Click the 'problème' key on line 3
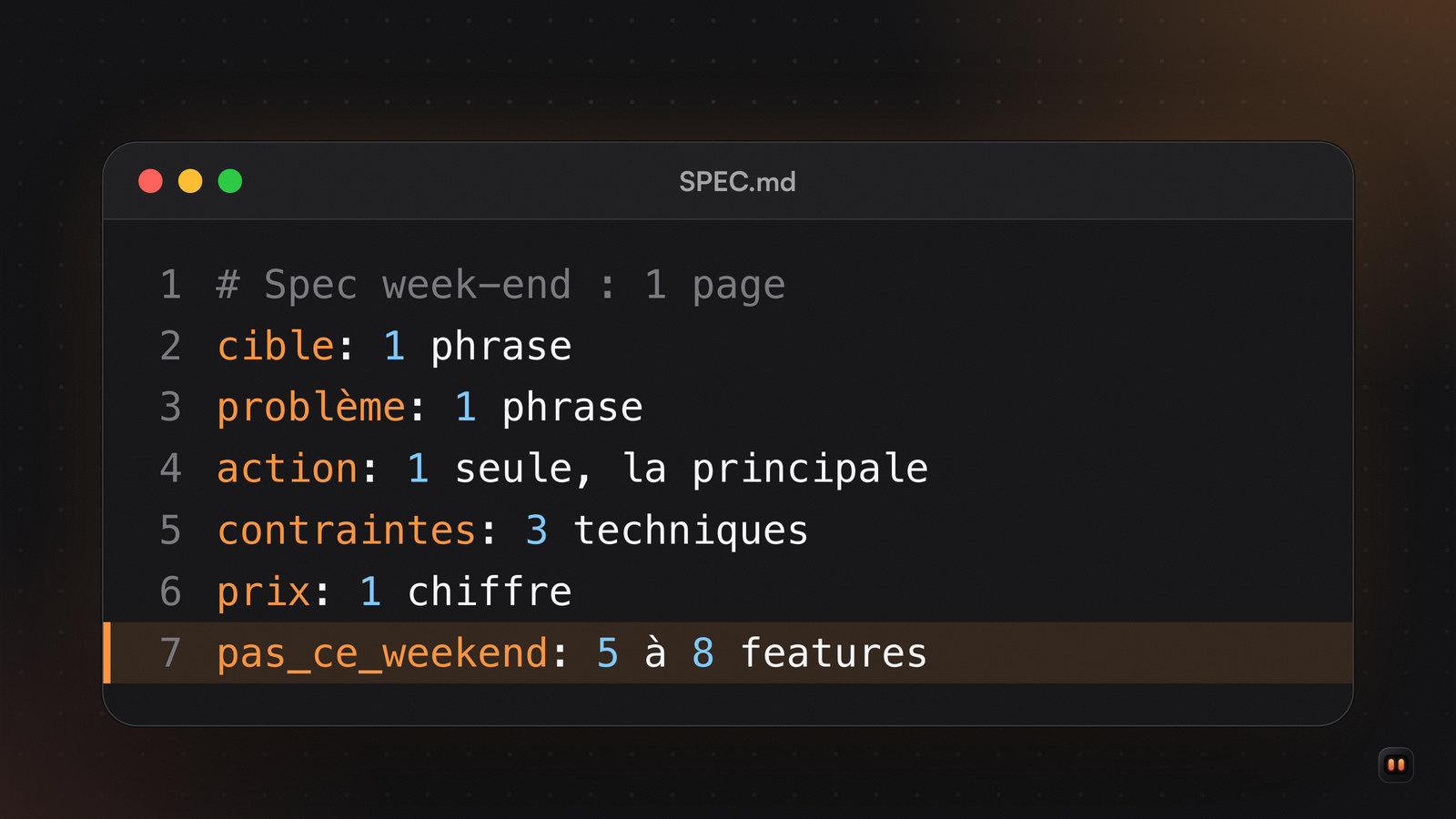Viewport: 1456px width, 819px height. (x=311, y=407)
